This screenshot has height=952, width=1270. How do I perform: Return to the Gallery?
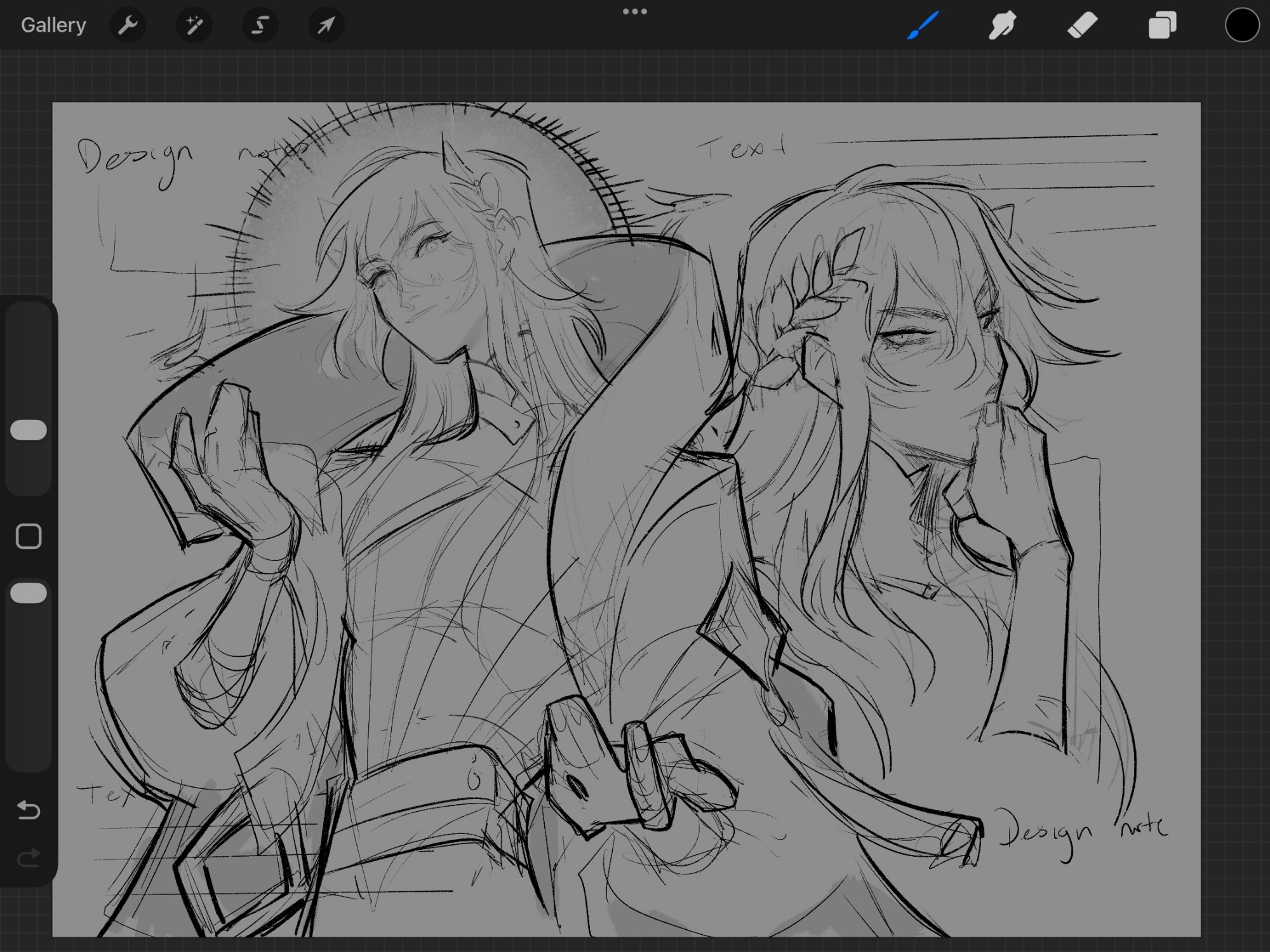click(53, 25)
